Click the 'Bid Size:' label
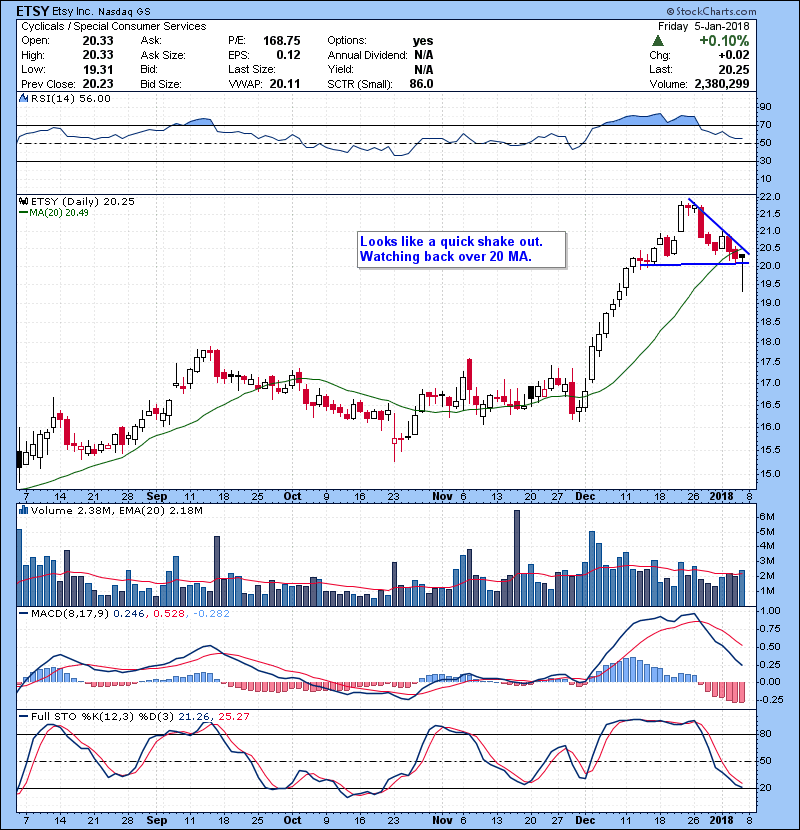800x830 pixels. coord(161,84)
